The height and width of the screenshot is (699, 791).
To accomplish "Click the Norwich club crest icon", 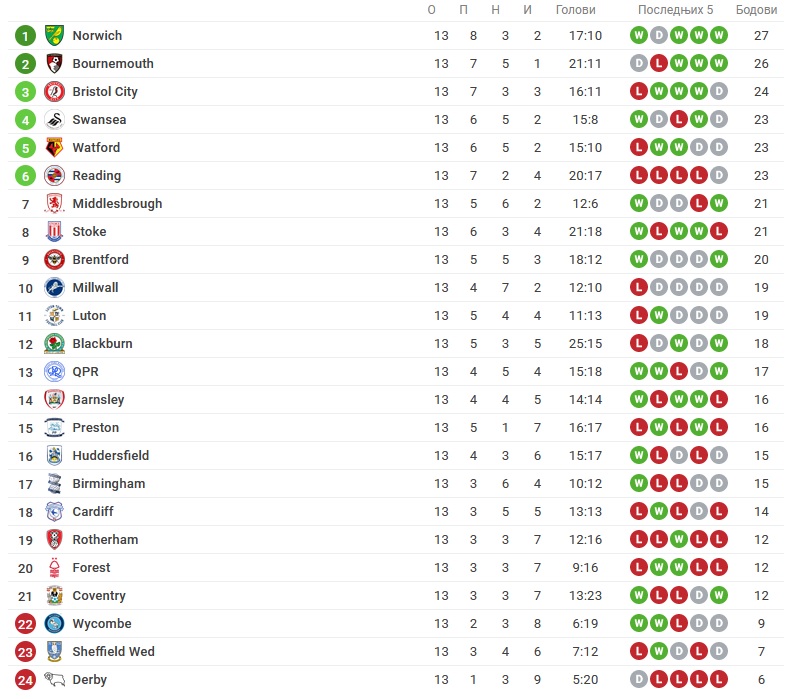I will [54, 35].
